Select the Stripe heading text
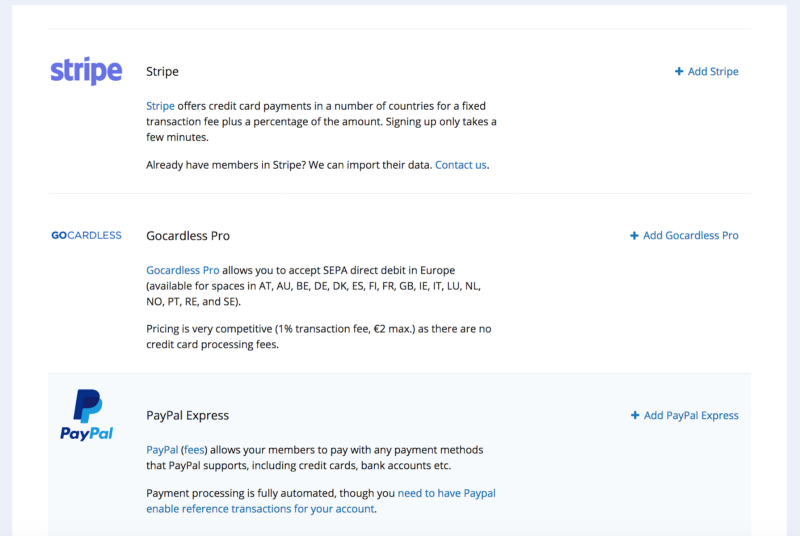800x536 pixels. 162,71
